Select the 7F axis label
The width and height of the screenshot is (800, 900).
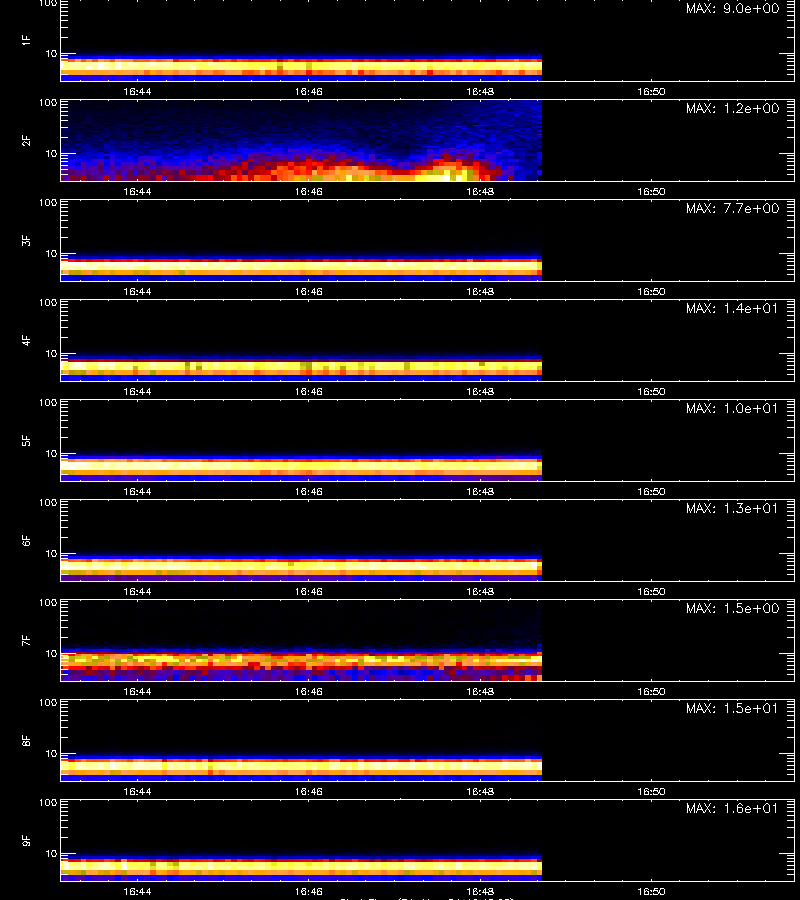click(26, 640)
